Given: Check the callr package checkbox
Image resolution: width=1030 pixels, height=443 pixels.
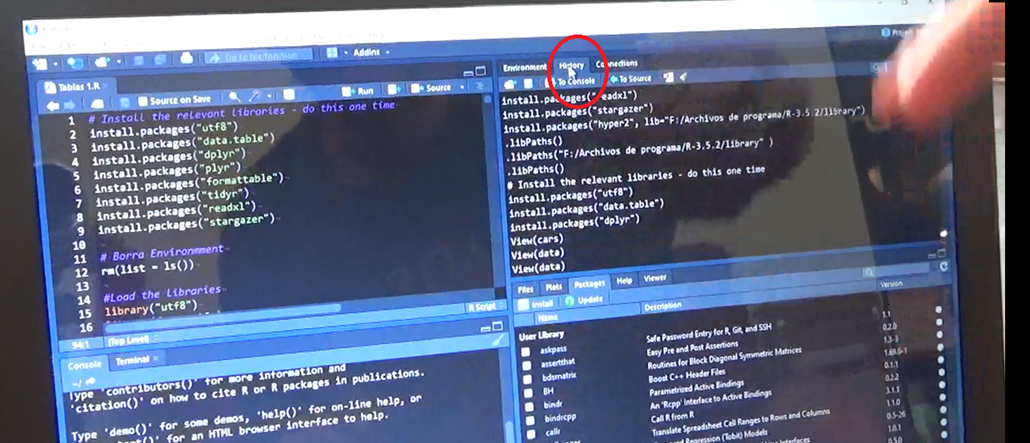Looking at the screenshot, I should point(531,433).
